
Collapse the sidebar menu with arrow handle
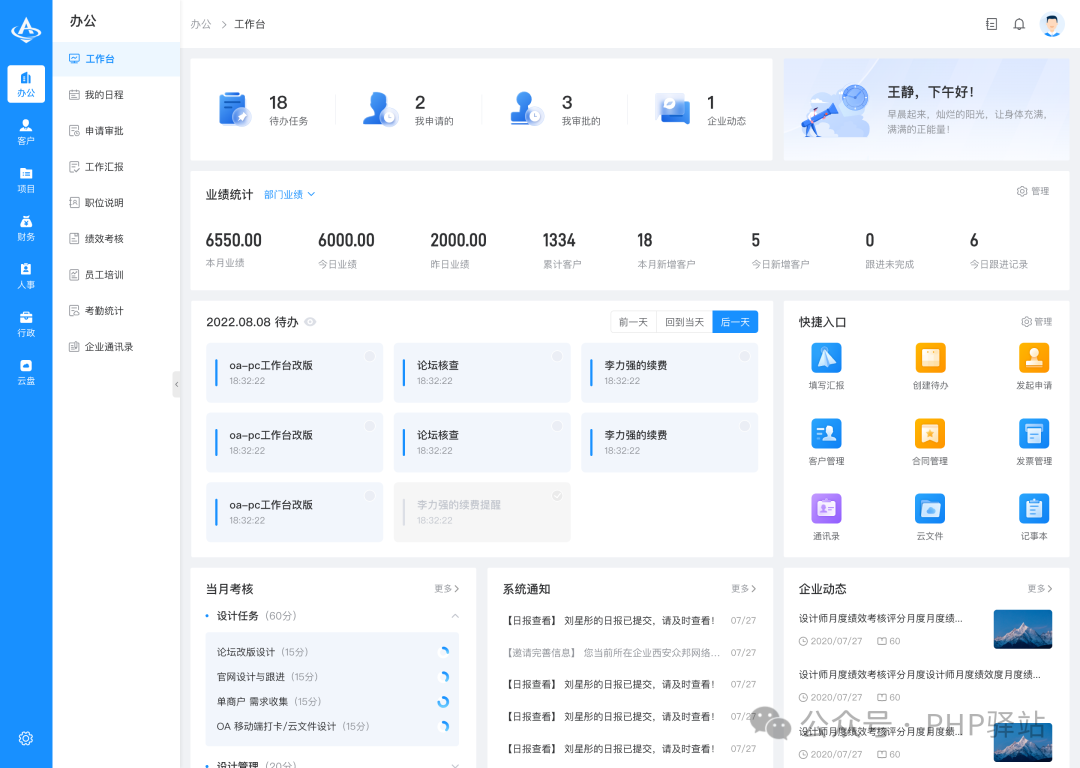pyautogui.click(x=176, y=384)
